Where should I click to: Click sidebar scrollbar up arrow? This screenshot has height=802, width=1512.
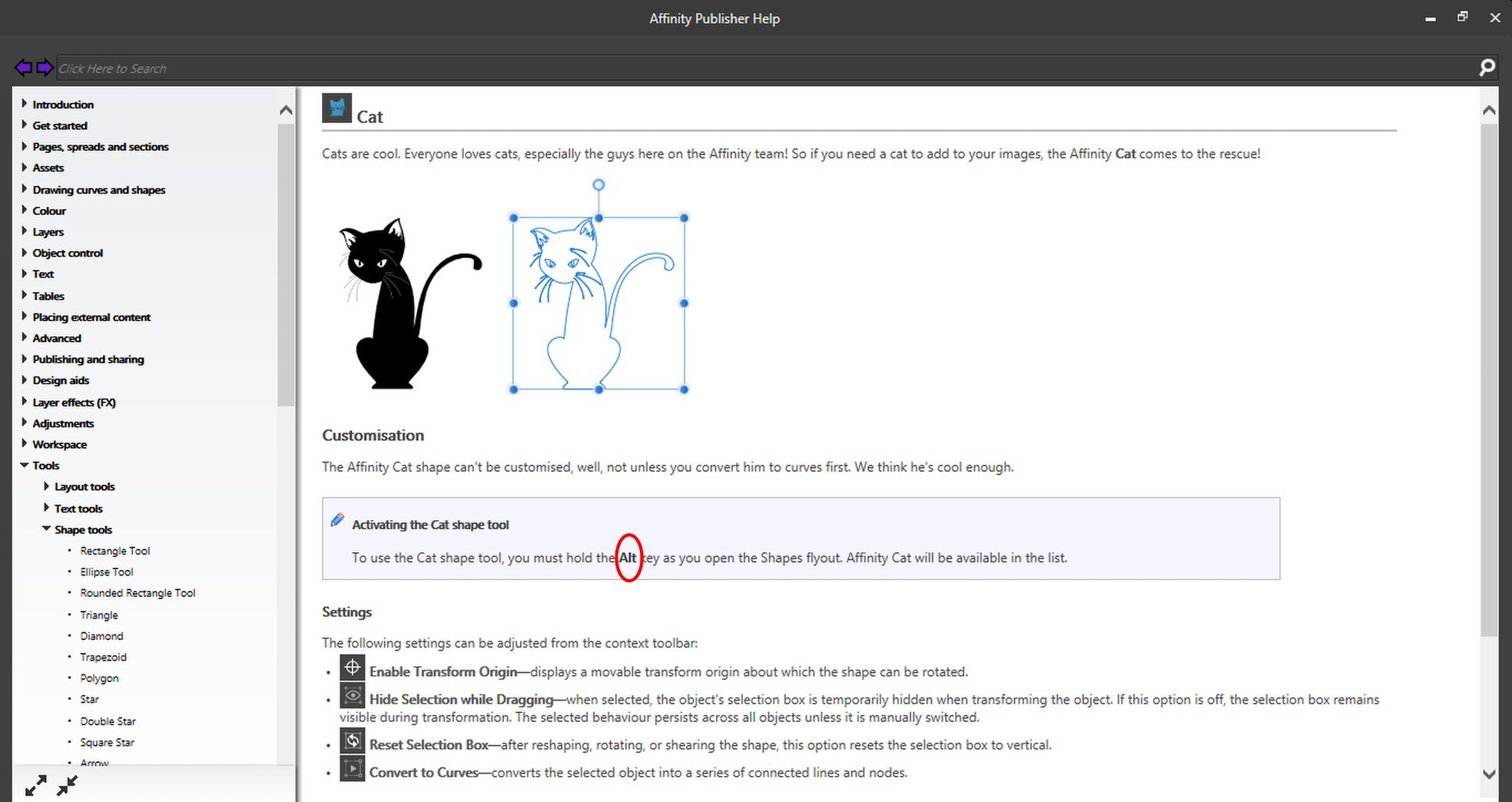[x=286, y=110]
